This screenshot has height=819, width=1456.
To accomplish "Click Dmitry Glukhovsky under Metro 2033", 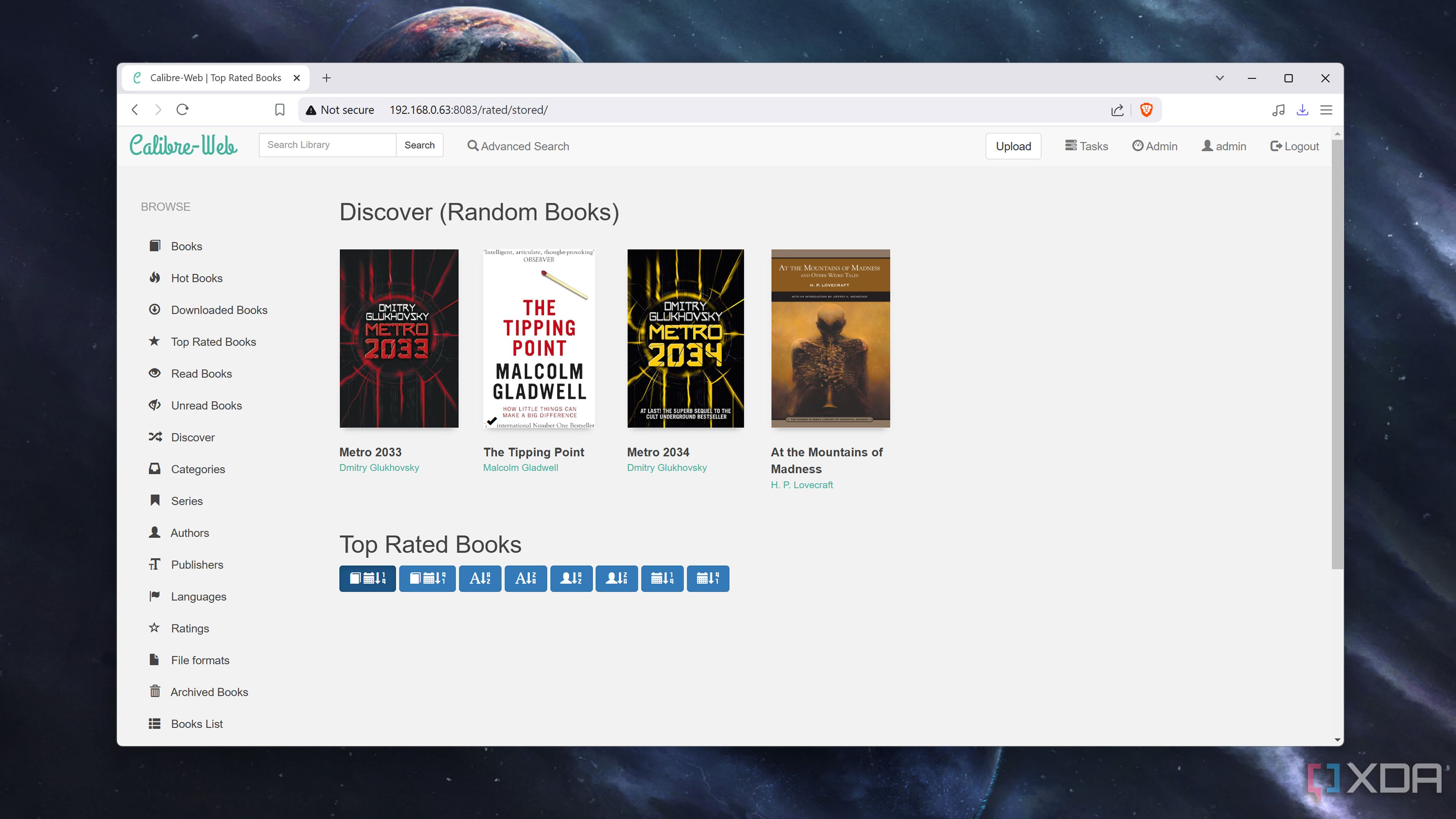I will (x=379, y=468).
